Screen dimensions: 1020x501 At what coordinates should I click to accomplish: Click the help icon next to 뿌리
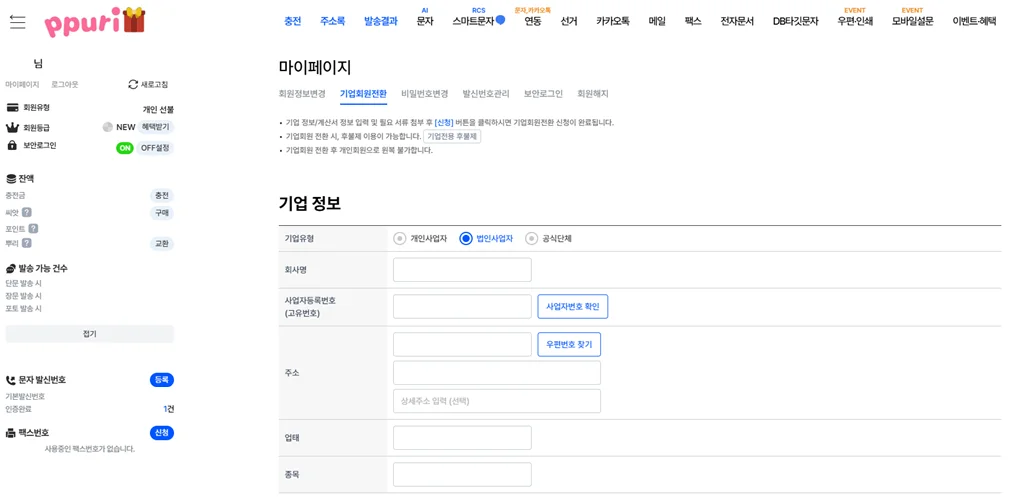click(27, 243)
